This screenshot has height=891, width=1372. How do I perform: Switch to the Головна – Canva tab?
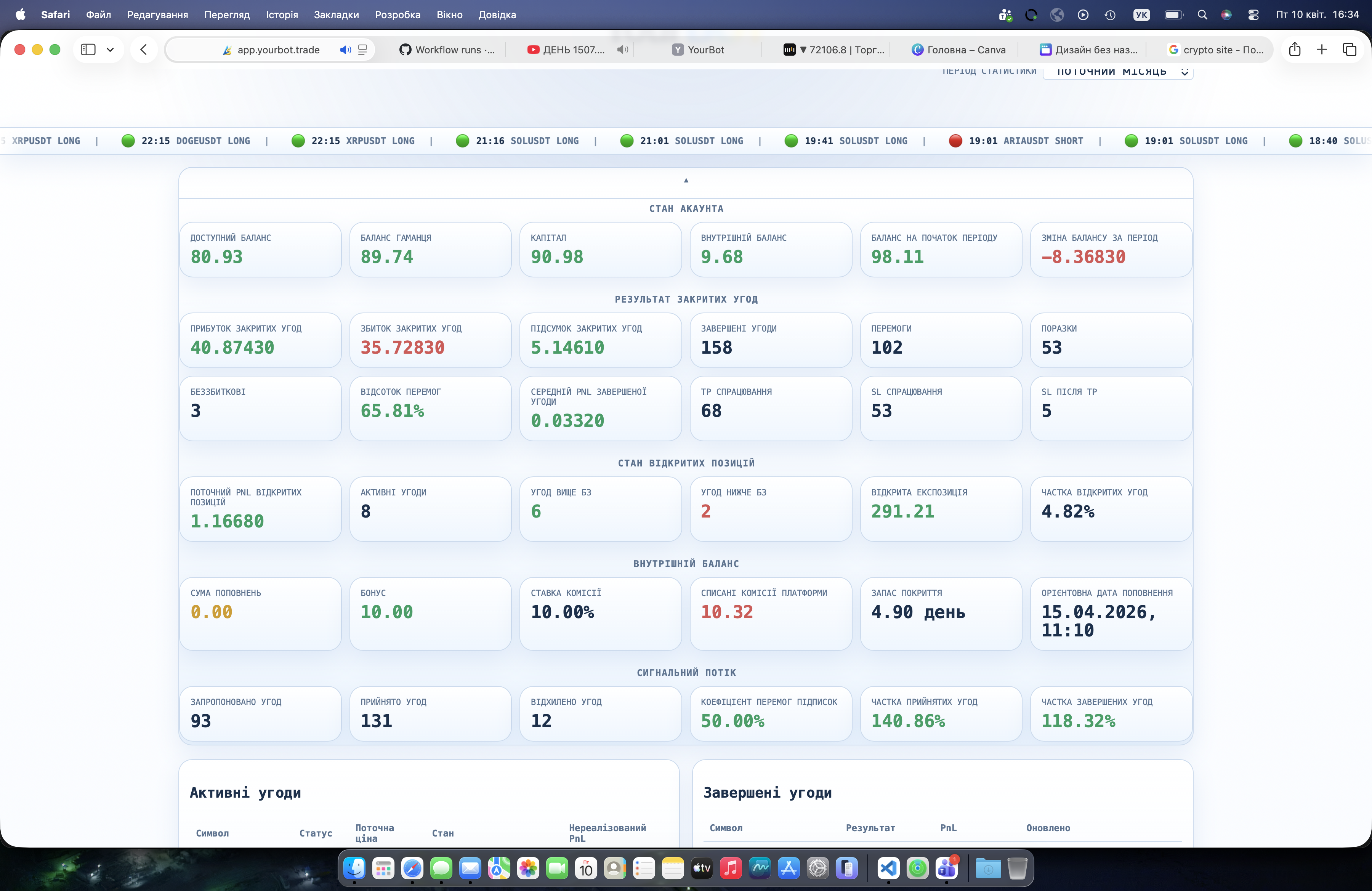coord(958,50)
